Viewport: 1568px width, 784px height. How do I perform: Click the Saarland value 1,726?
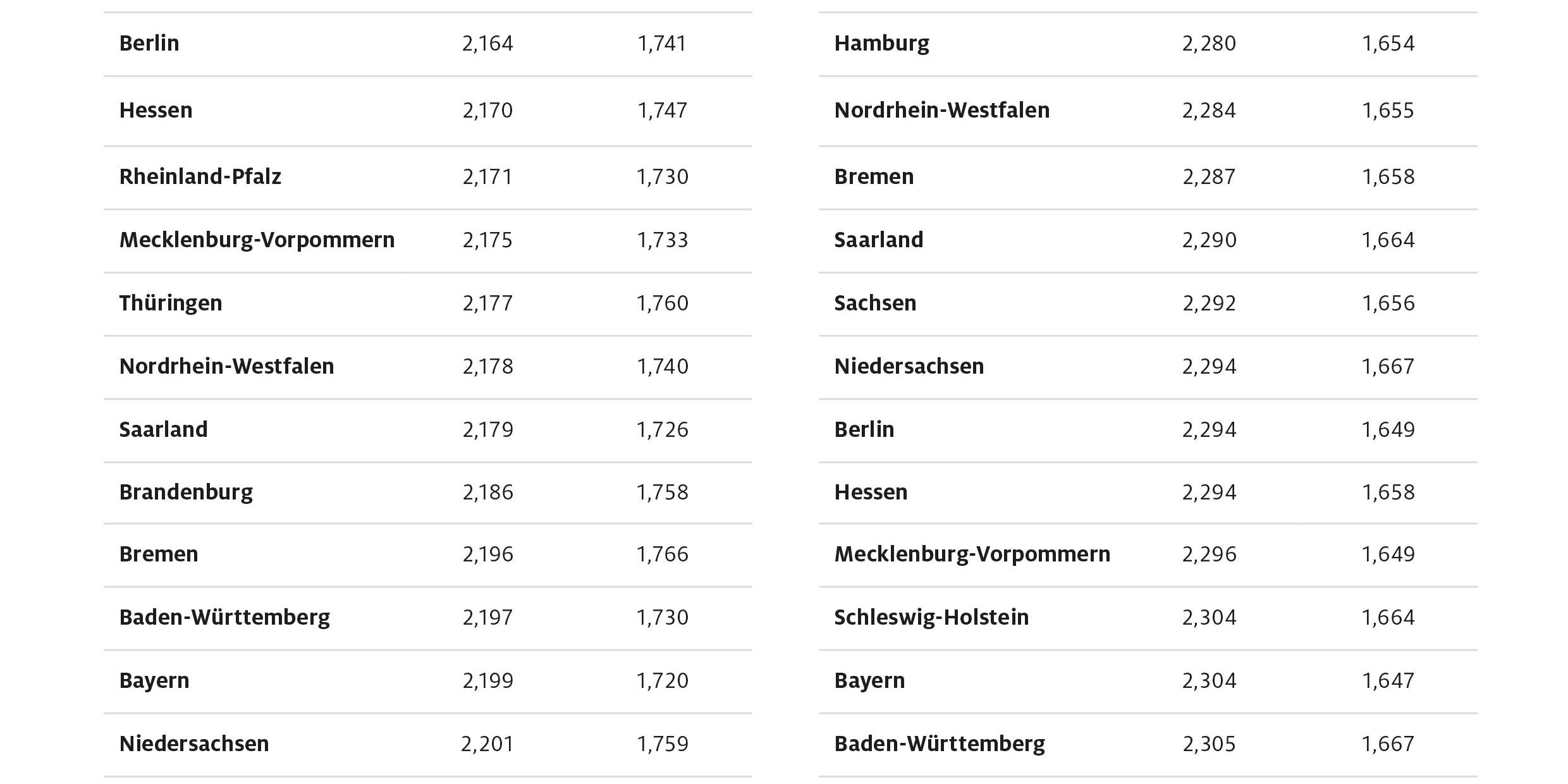click(x=662, y=430)
